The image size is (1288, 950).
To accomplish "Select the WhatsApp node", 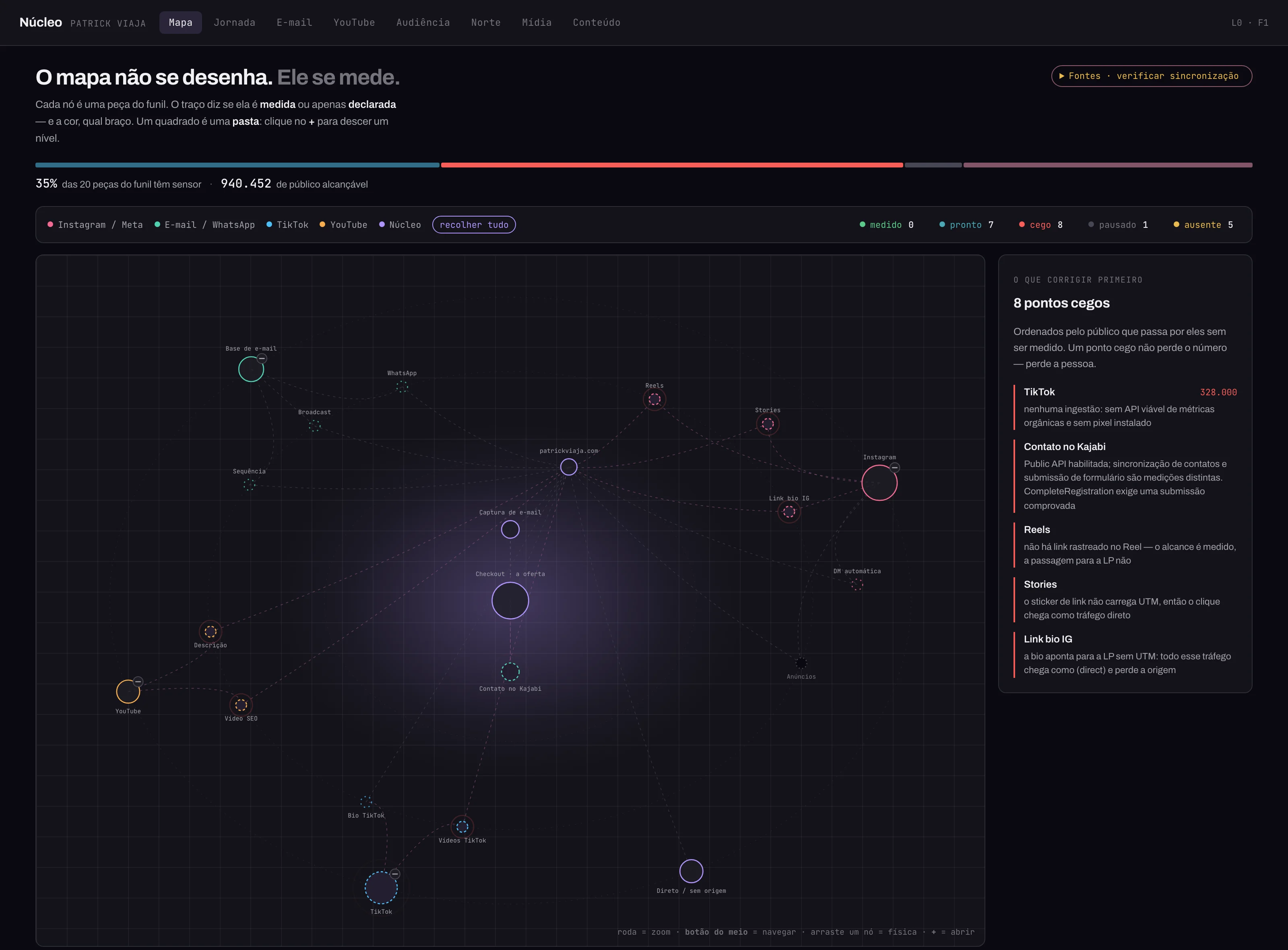I will 402,386.
